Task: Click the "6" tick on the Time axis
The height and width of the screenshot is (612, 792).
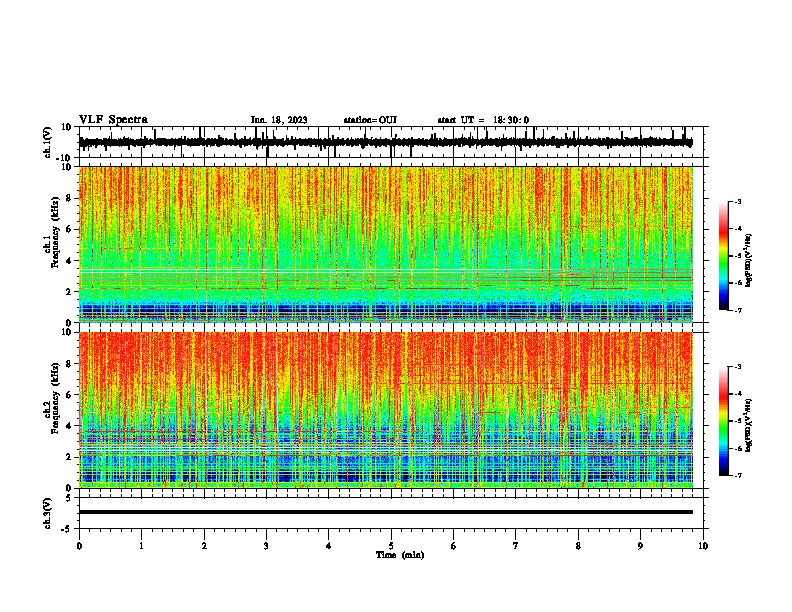Action: click(x=454, y=546)
